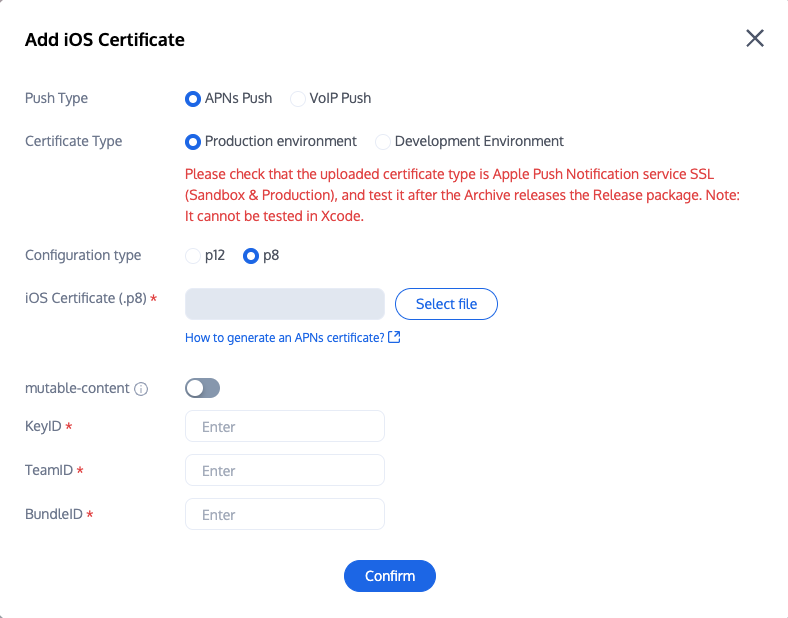The height and width of the screenshot is (618, 788).
Task: Close the Add iOS Certificate dialog
Action: tap(755, 39)
